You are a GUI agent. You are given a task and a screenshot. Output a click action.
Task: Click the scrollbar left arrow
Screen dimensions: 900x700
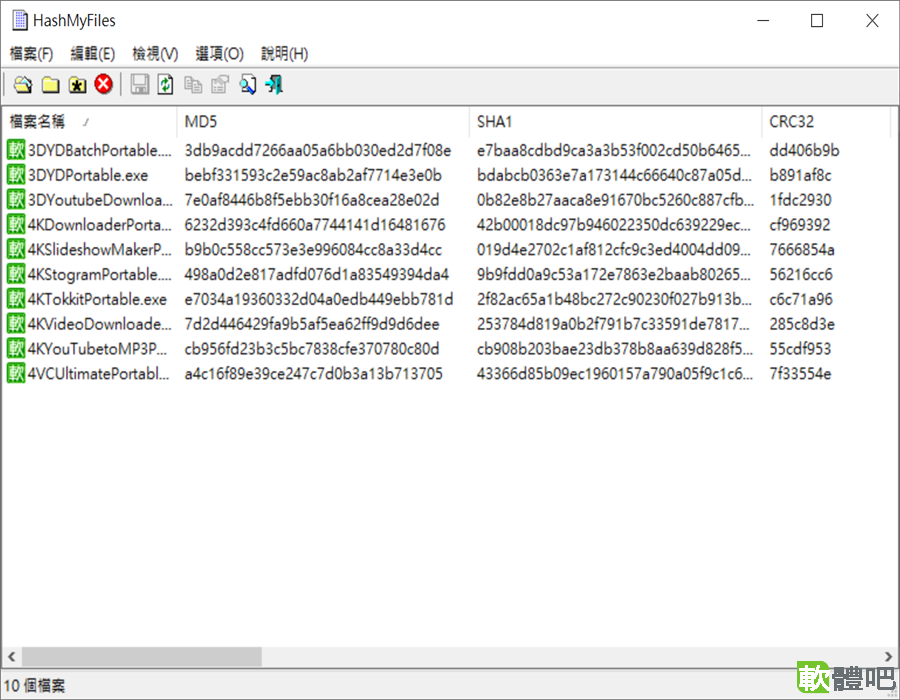[11, 656]
